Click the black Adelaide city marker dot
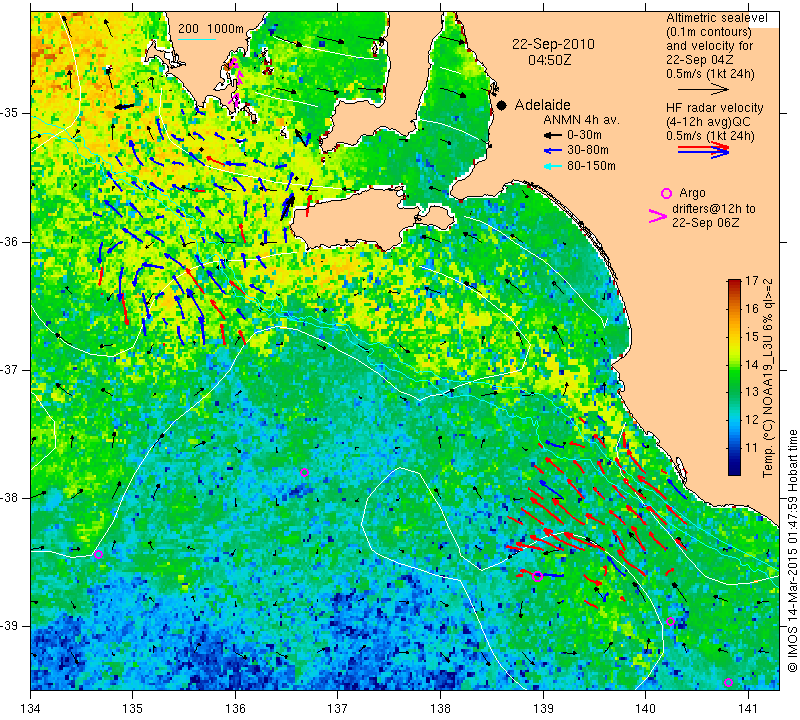 click(x=502, y=106)
